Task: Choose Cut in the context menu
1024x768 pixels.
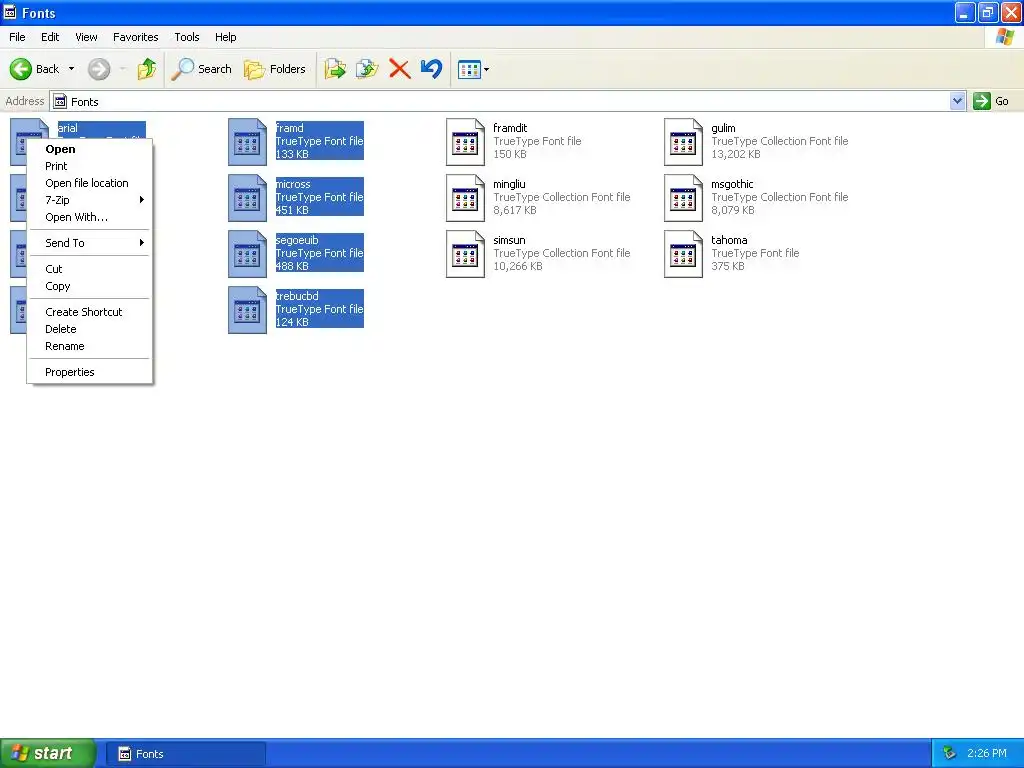Action: [x=89, y=269]
